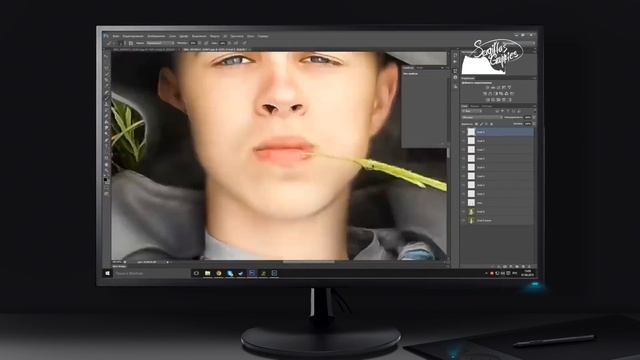Image resolution: width=640 pixels, height=360 pixels.
Task: Click the system clock in taskbar
Action: pyautogui.click(x=528, y=273)
